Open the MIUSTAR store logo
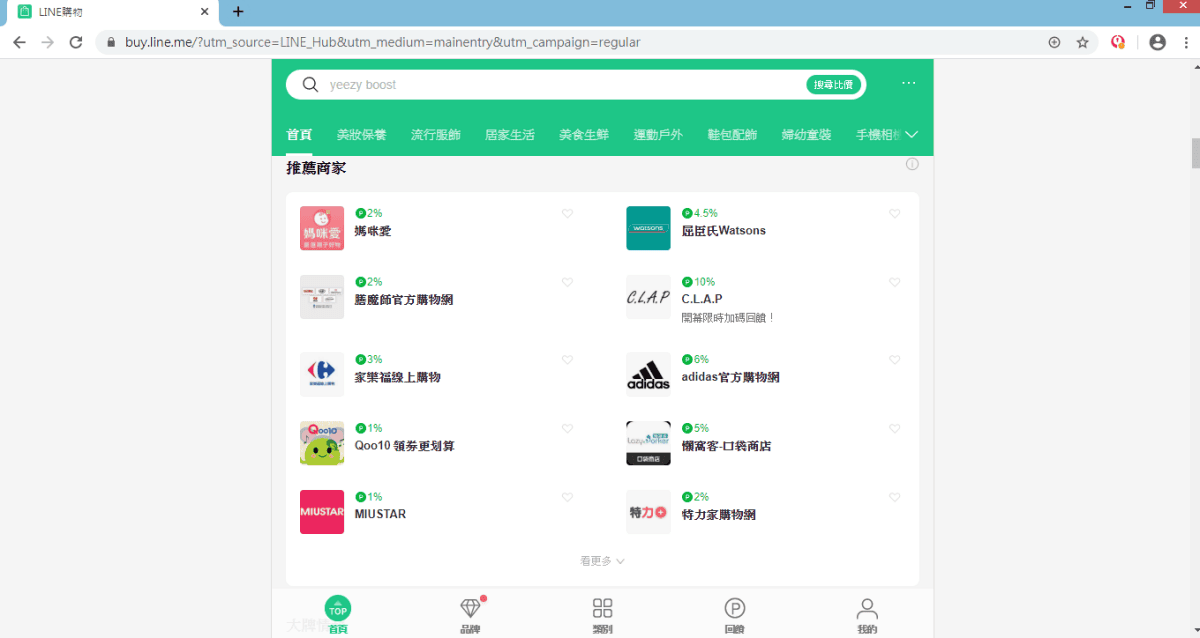The image size is (1200, 638). point(322,512)
